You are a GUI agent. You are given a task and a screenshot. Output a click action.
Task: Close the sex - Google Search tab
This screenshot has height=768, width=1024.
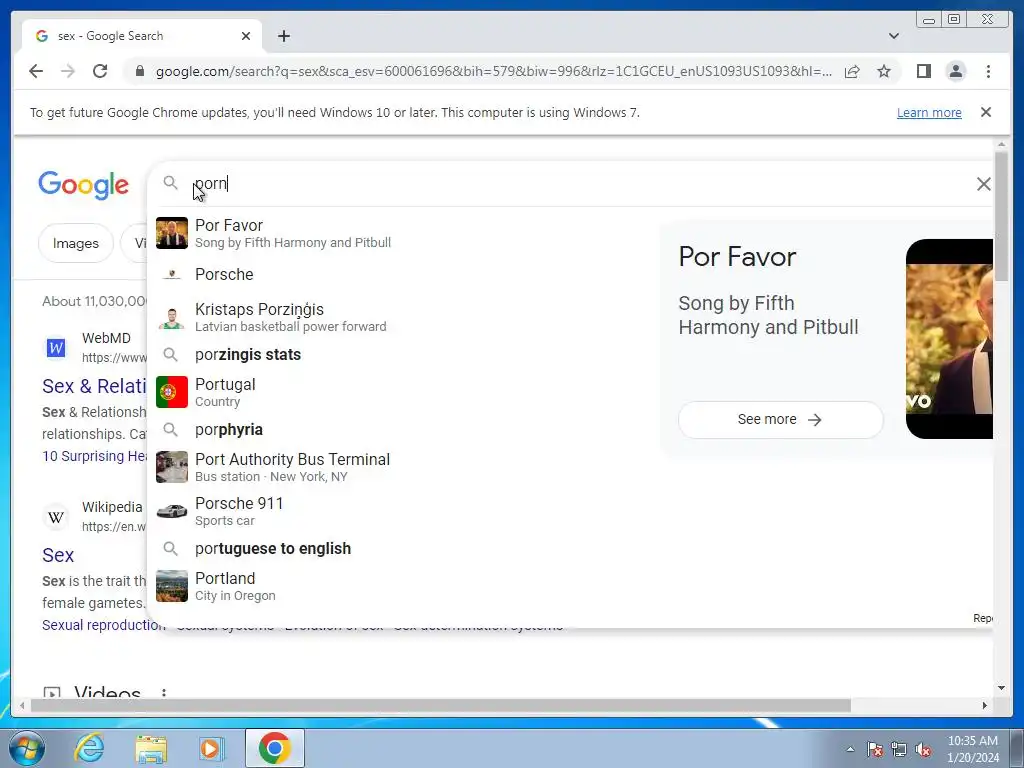click(x=246, y=36)
